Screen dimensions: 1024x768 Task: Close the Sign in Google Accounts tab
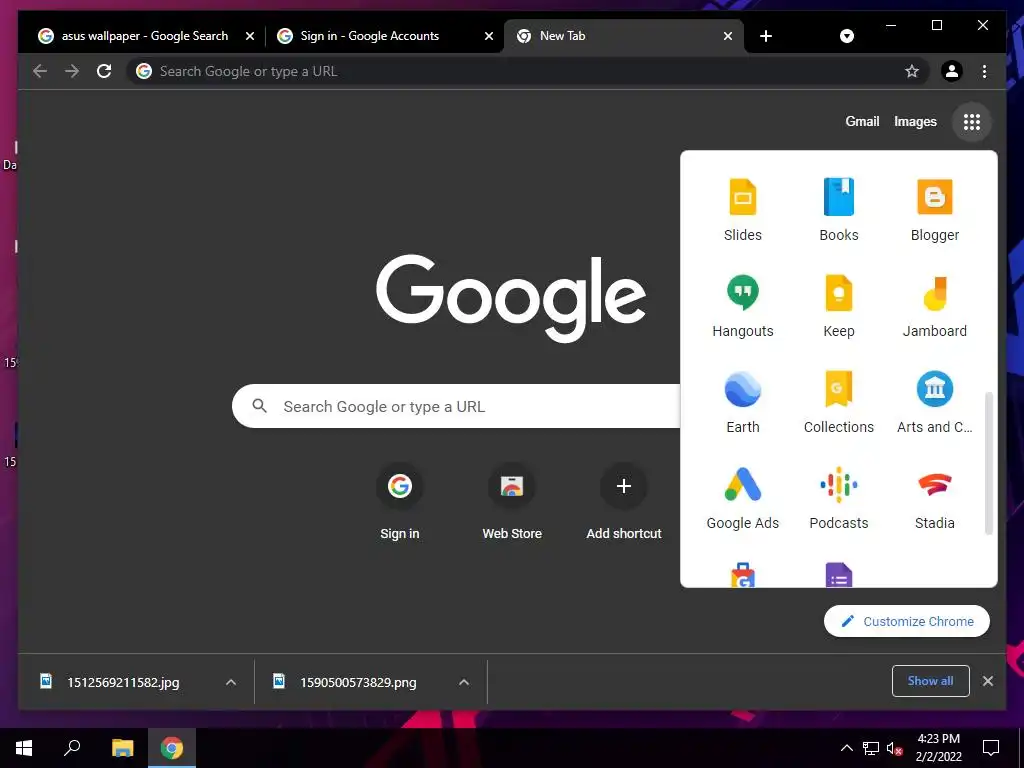[488, 36]
